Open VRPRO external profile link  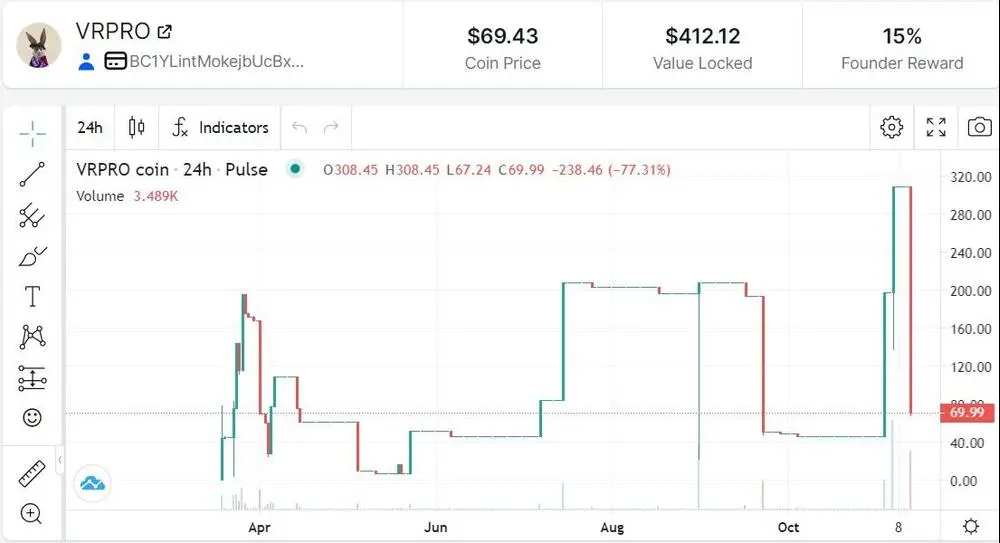click(x=165, y=32)
